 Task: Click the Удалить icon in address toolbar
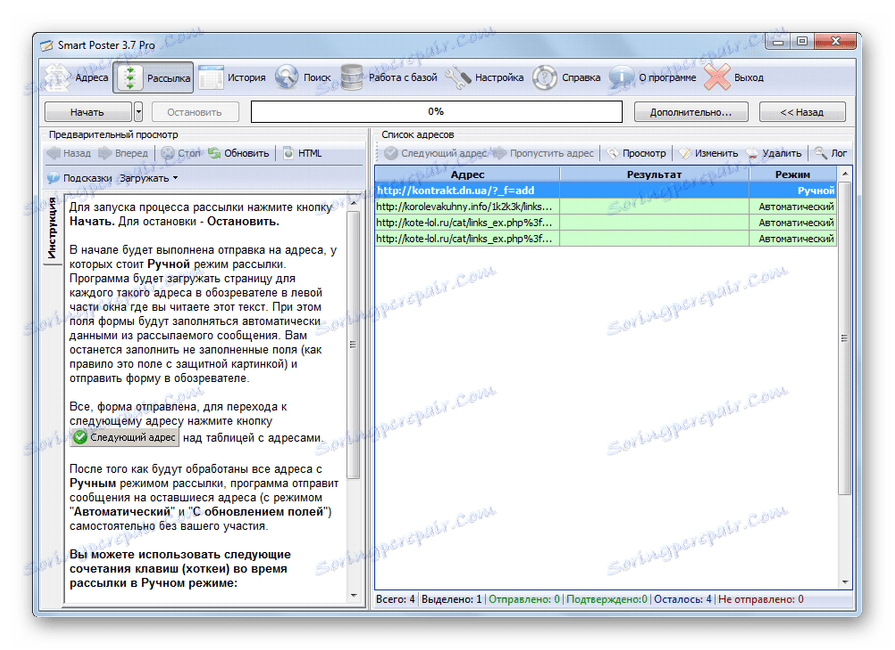[x=753, y=153]
